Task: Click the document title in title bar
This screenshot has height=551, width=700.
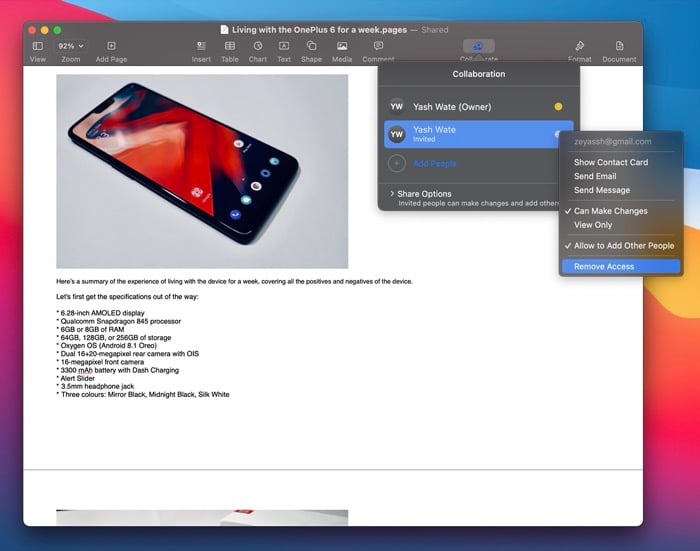Action: 319,30
